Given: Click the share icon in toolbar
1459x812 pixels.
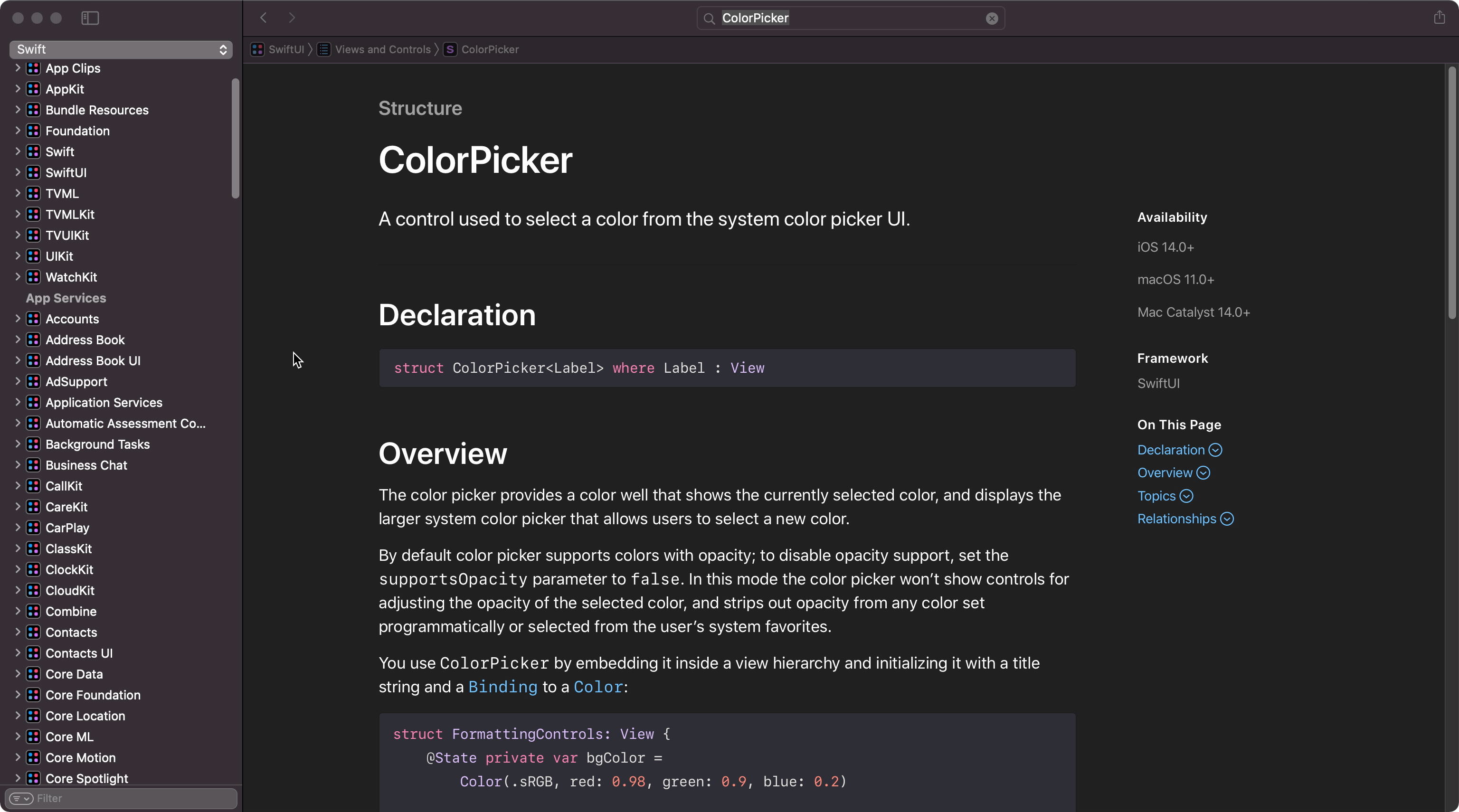Looking at the screenshot, I should [1439, 18].
